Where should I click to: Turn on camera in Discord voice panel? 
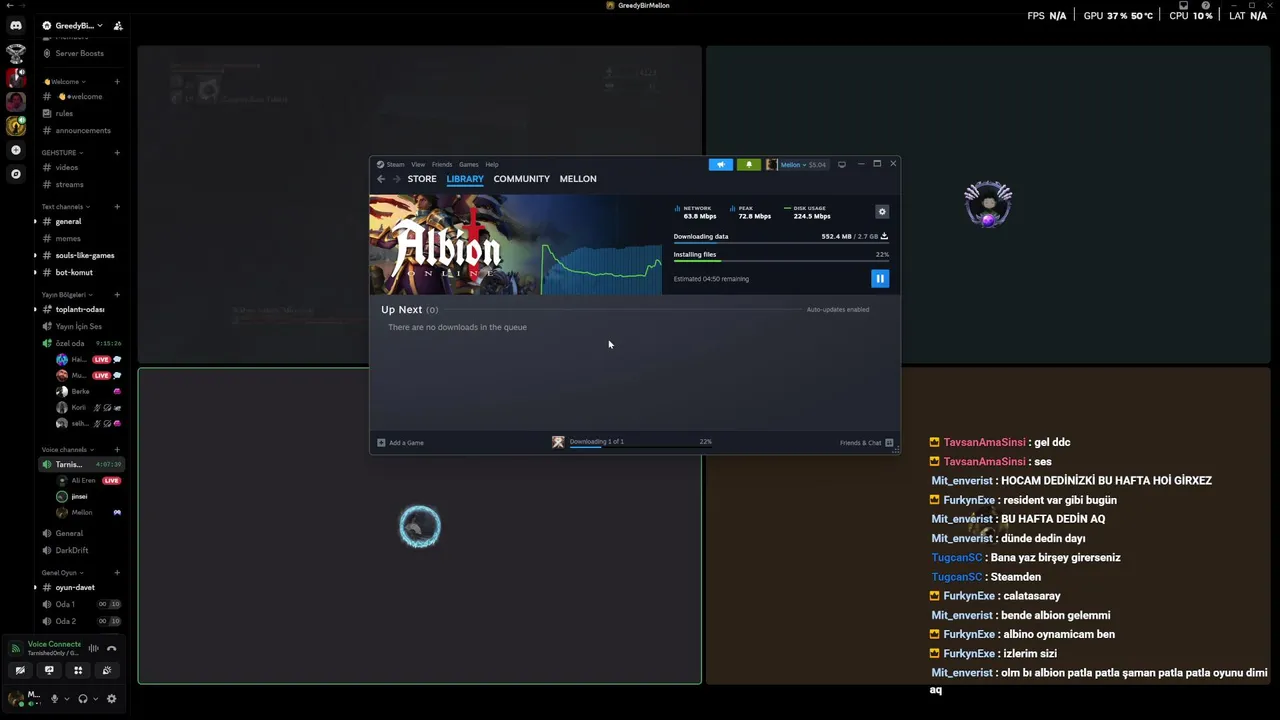[x=20, y=670]
